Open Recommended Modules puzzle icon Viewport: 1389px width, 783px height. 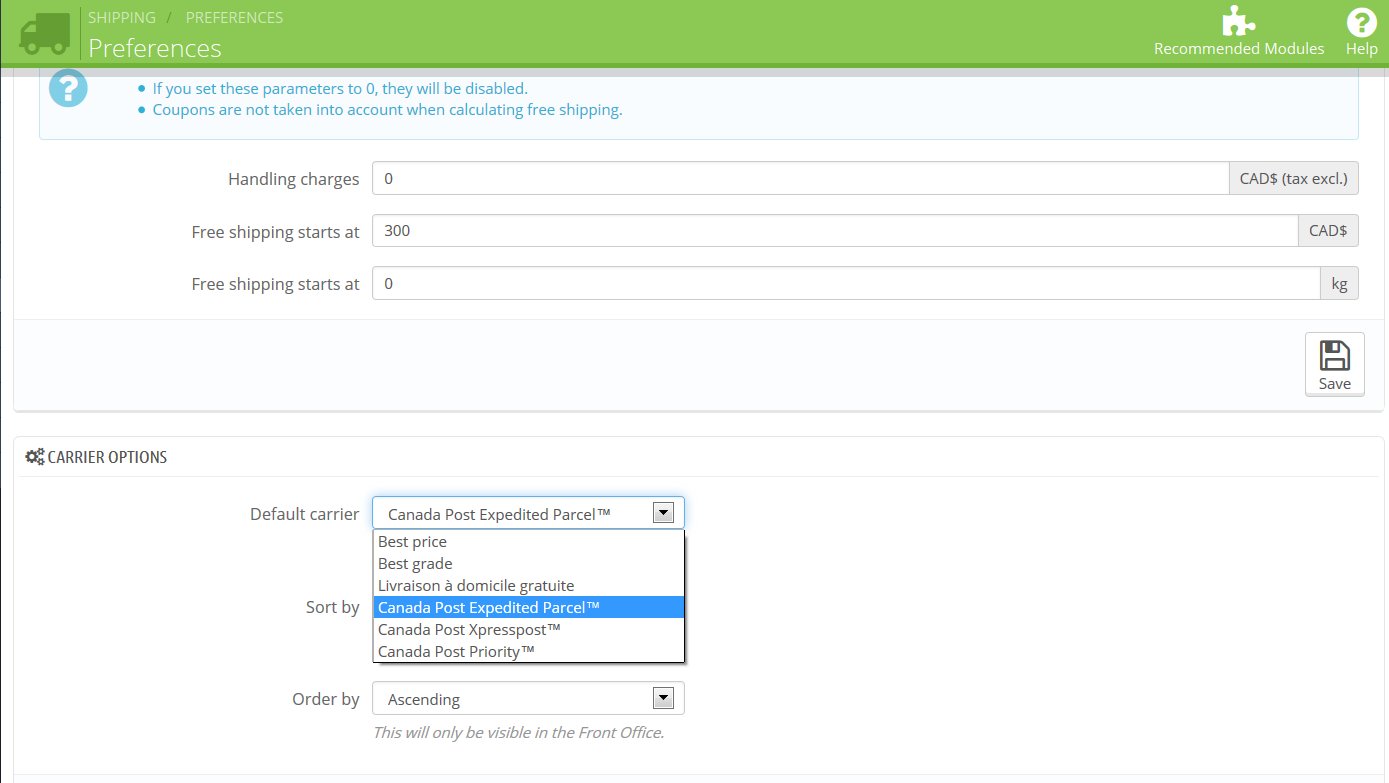click(1239, 23)
